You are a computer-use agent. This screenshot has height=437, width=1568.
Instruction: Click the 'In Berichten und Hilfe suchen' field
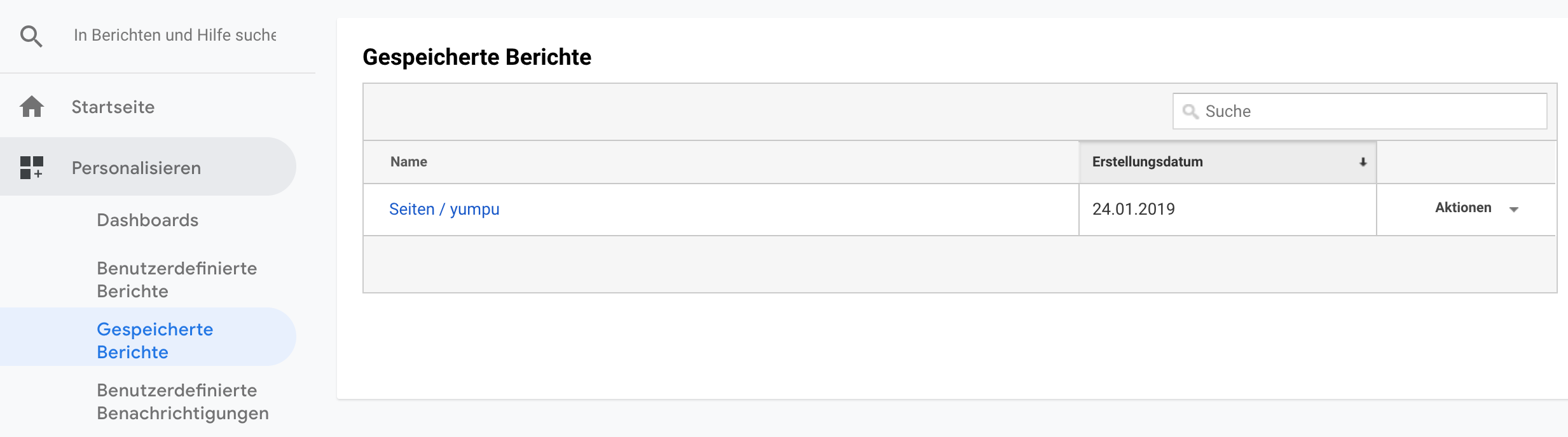click(x=175, y=35)
